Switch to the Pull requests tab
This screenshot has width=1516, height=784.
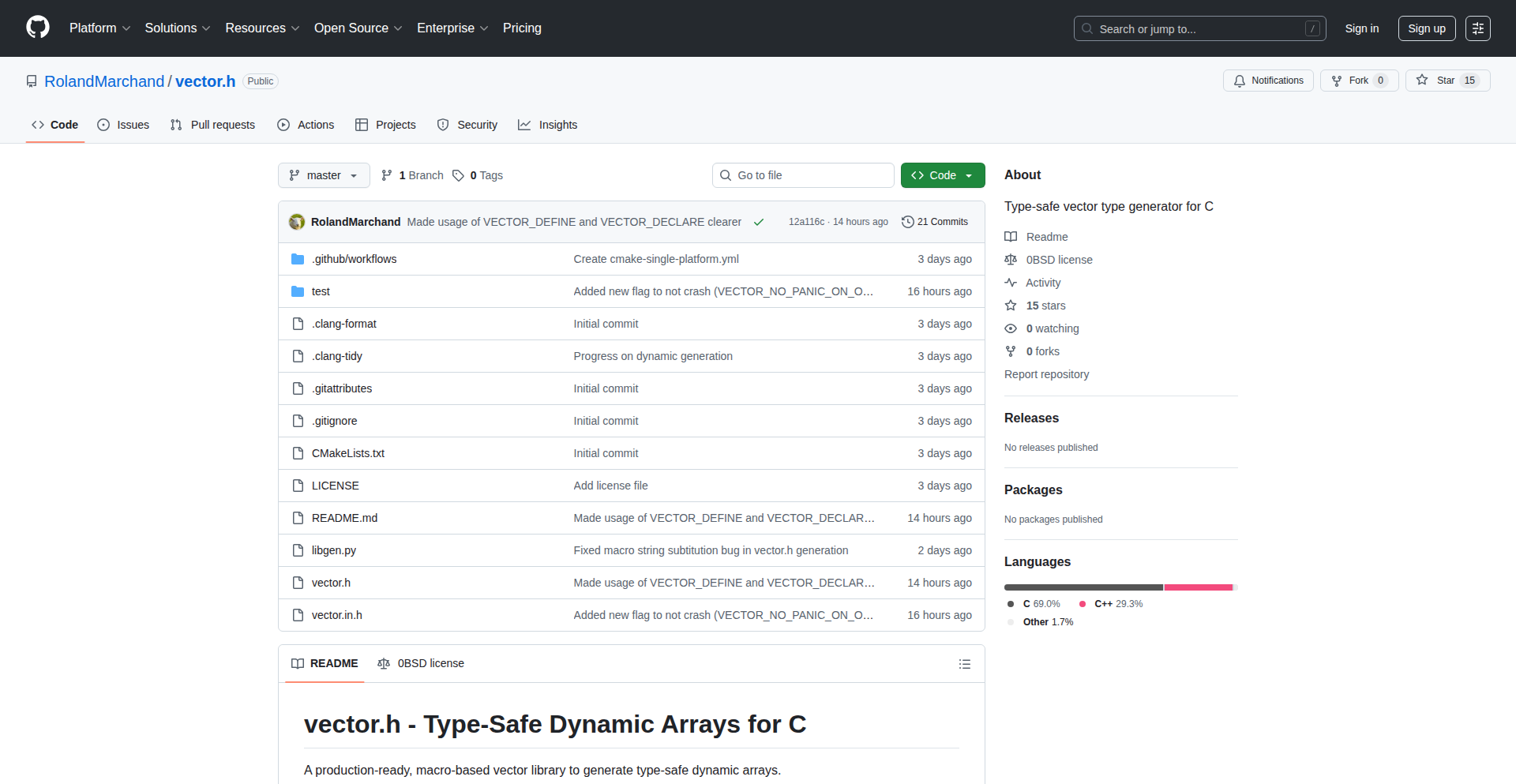(212, 125)
